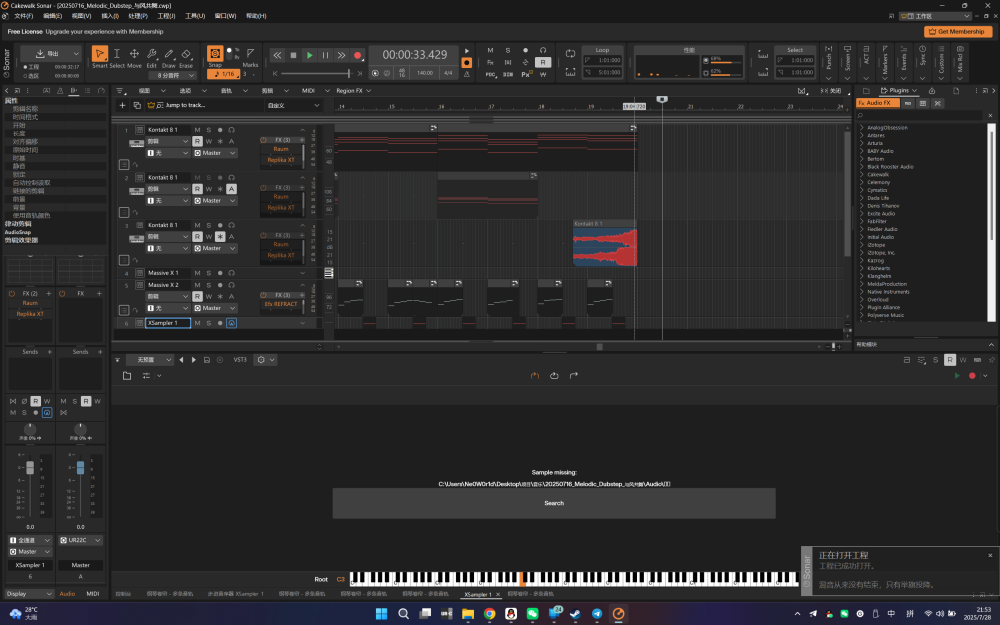
Task: Open the MIDI menu in track view
Action: click(x=308, y=91)
